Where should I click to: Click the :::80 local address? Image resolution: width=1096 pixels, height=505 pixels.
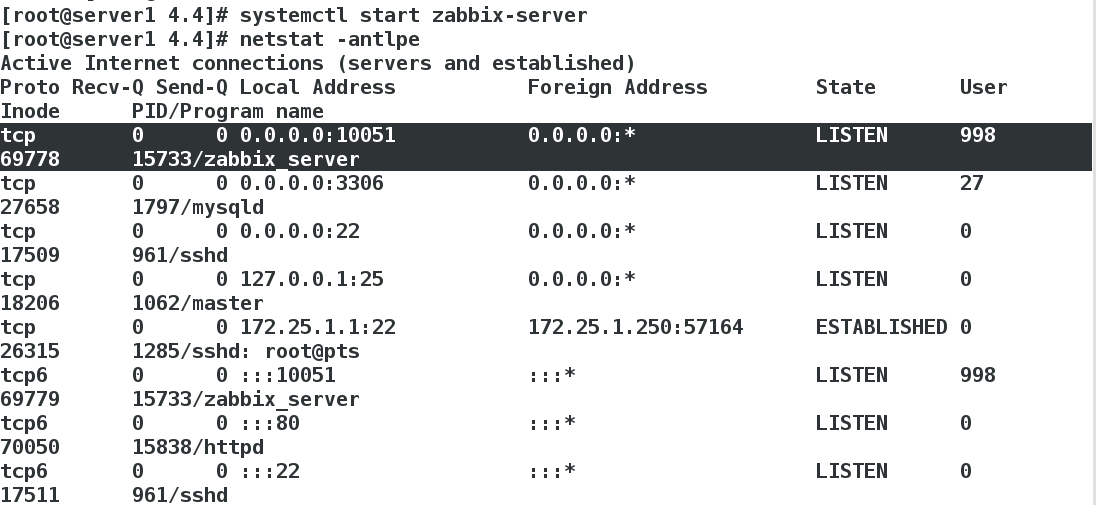point(270,423)
